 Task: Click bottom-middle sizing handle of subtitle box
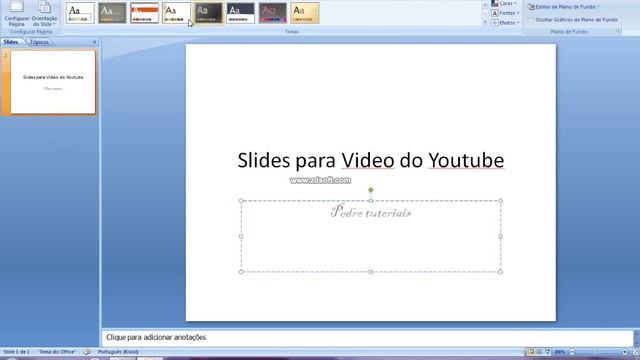pyautogui.click(x=371, y=272)
